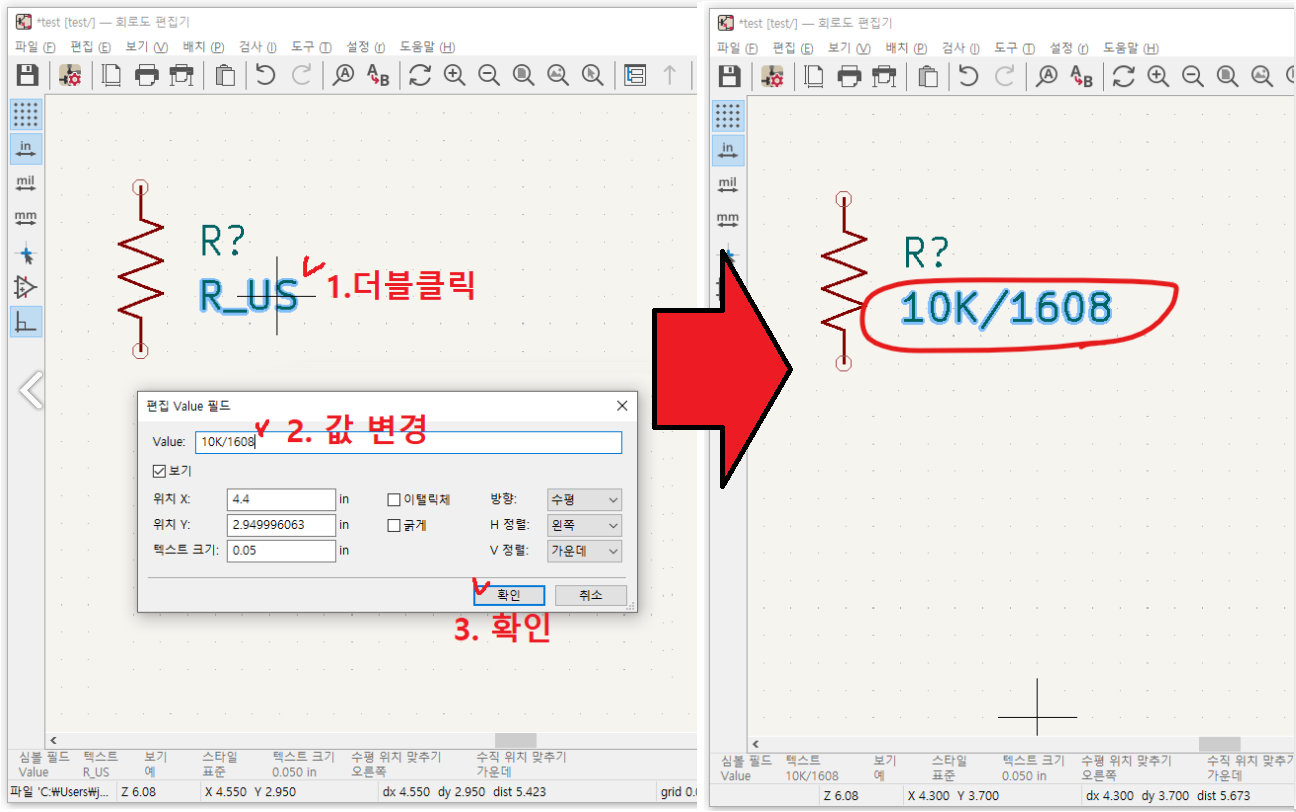Open the 방향 orientation dropdown
This screenshot has width=1296, height=812.
tap(584, 499)
